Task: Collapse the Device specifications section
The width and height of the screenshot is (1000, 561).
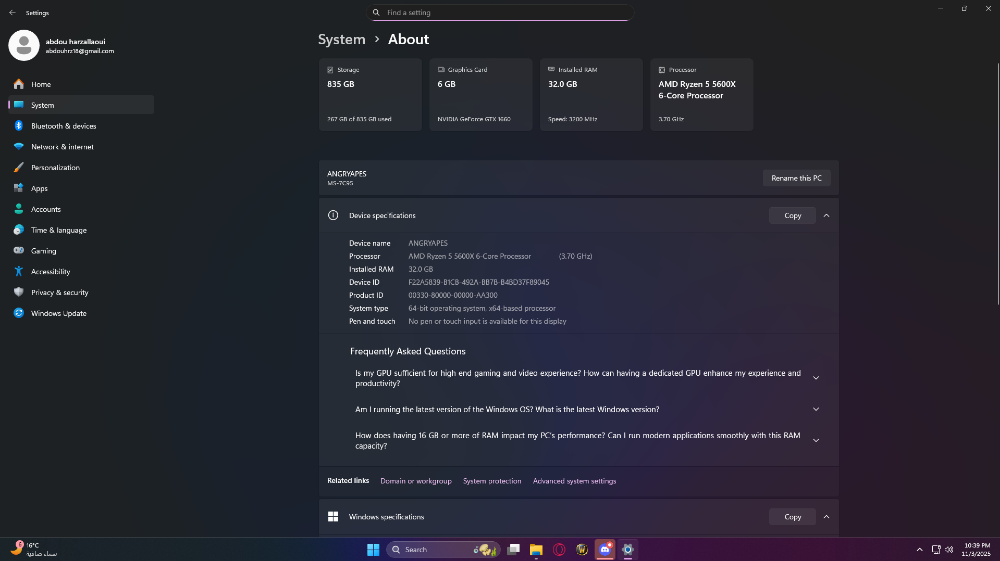Action: click(827, 215)
